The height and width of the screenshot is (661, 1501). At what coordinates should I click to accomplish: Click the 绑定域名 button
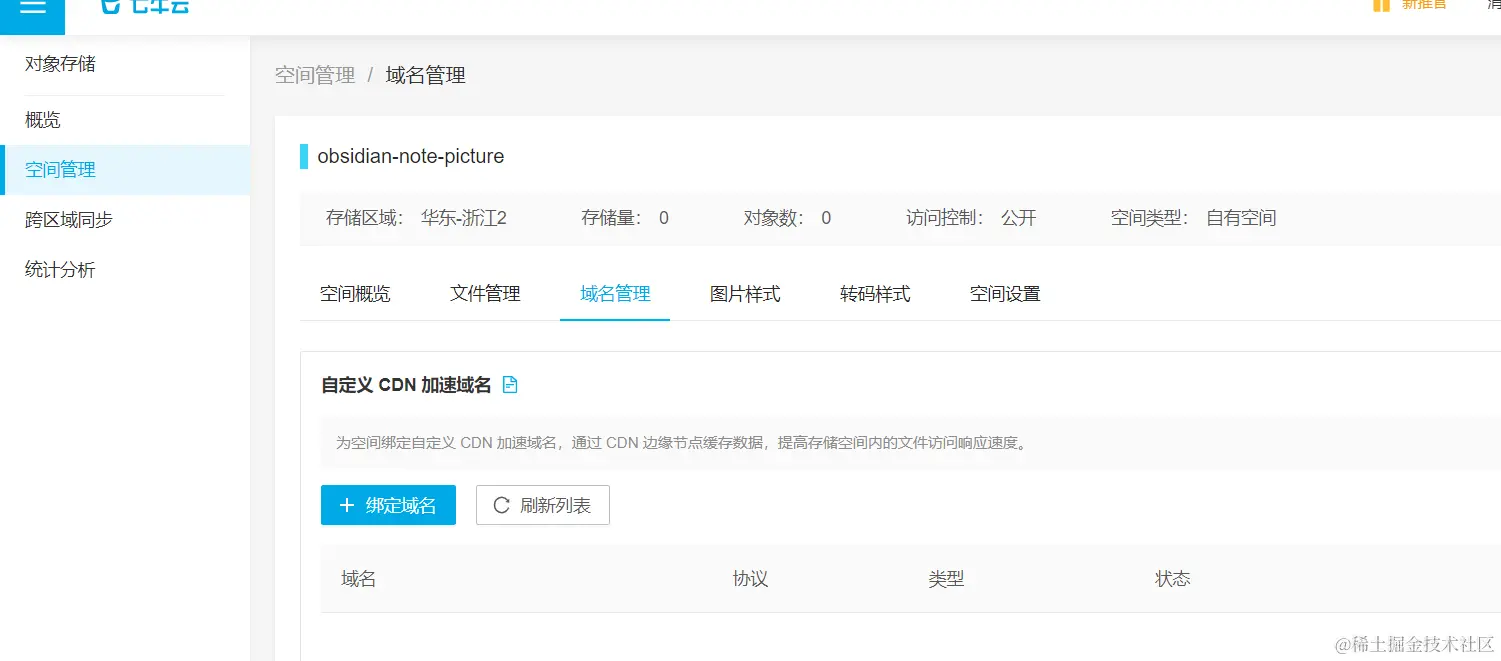tap(388, 505)
